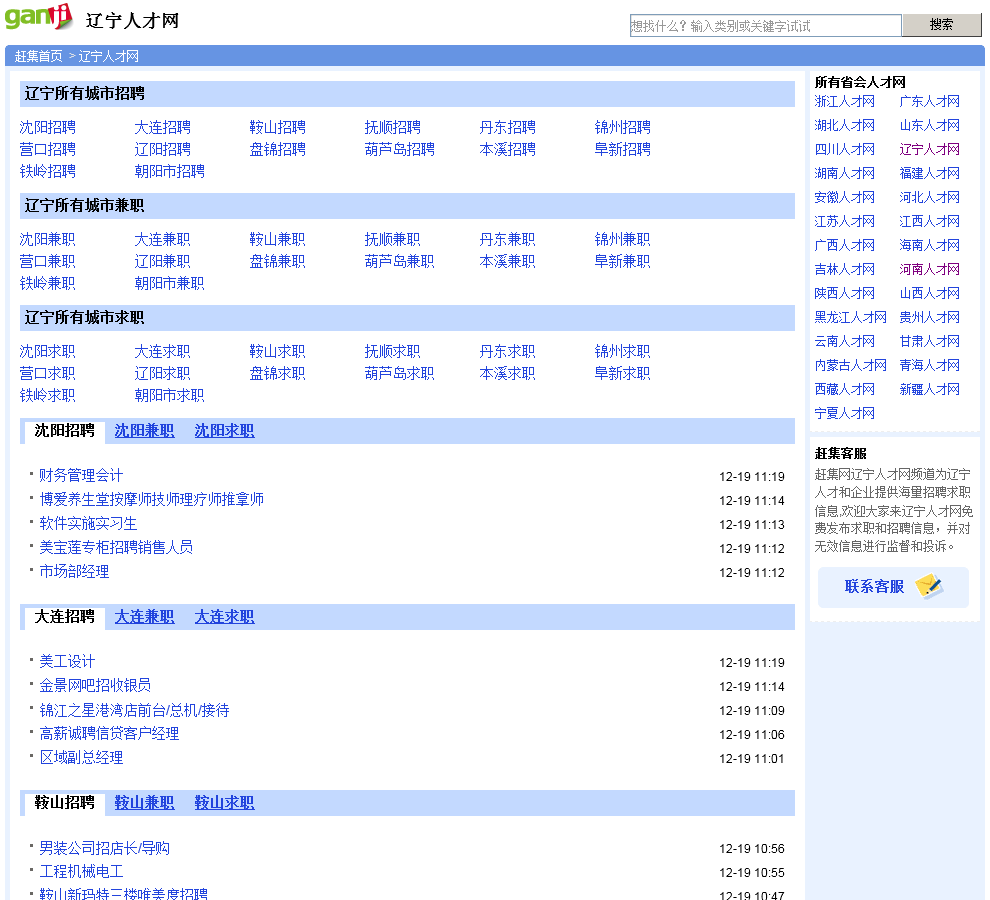This screenshot has height=900, width=990.
Task: Click the 搜索 button
Action: (x=941, y=25)
